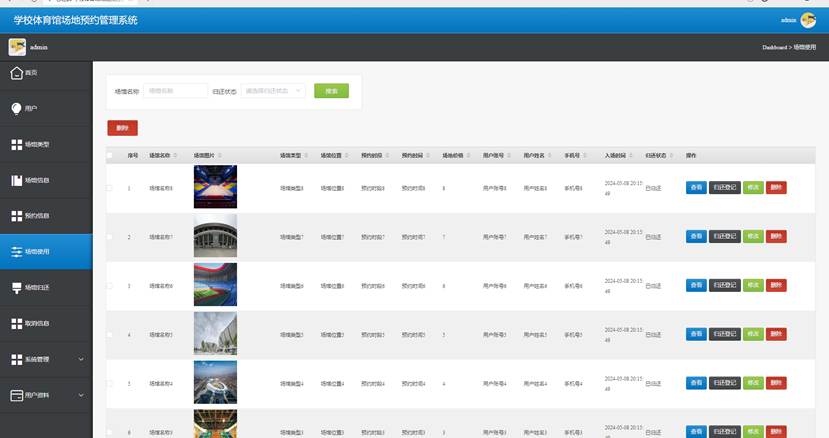829x438 pixels.
Task: Click the 场地归还 monitor icon in sidebar
Action: click(x=16, y=288)
